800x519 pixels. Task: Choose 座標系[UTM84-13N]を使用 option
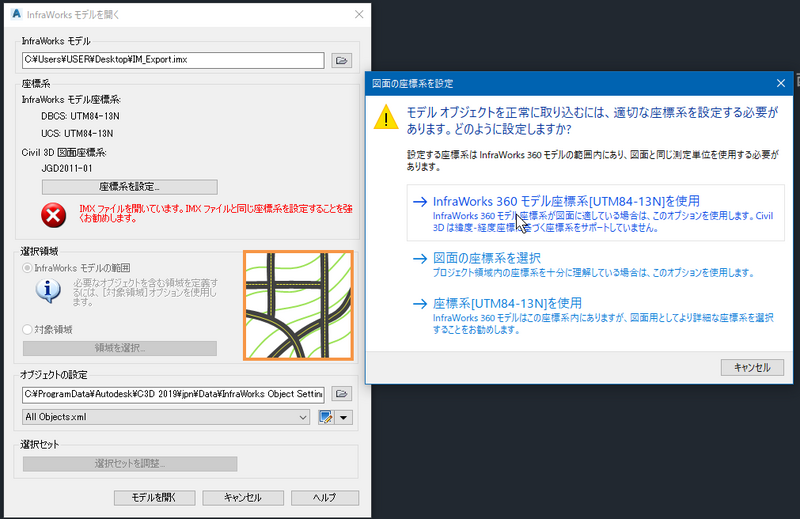pos(595,315)
